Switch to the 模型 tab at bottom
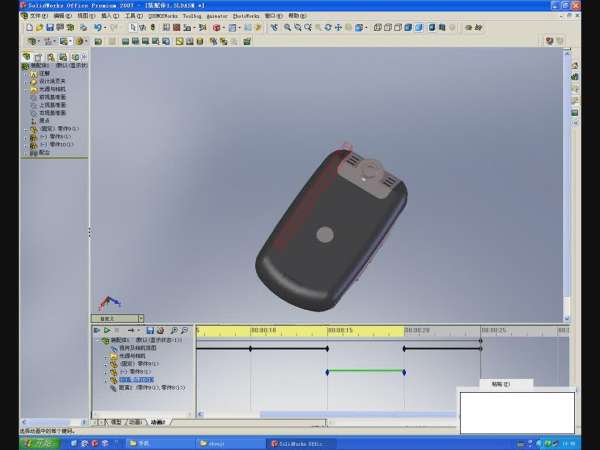This screenshot has width=600, height=450. coord(113,423)
